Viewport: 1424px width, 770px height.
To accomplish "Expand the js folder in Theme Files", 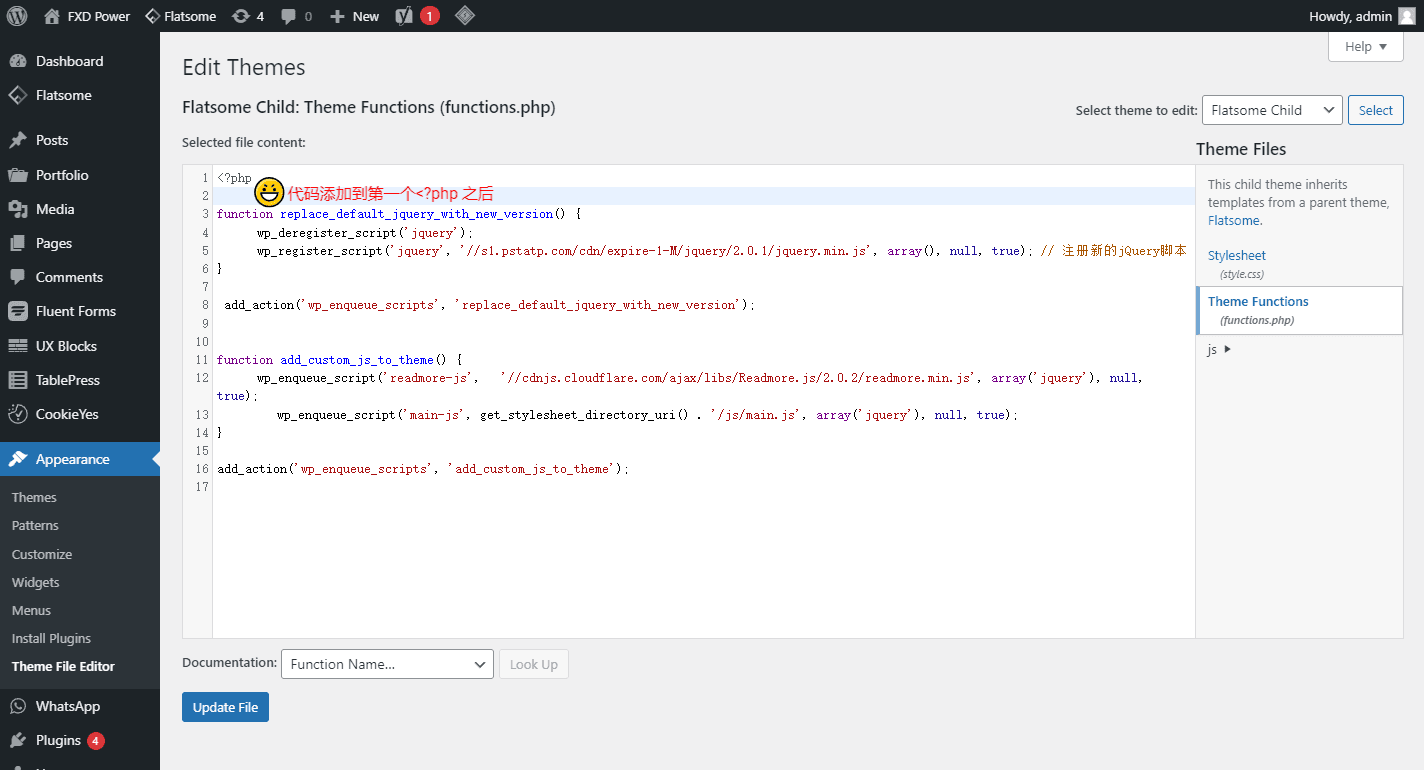I will (x=1219, y=349).
